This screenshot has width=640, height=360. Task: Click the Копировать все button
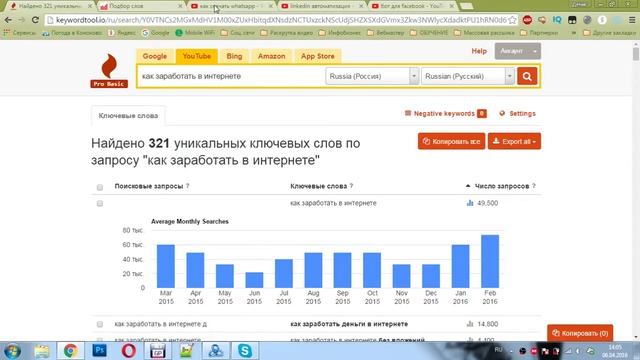pyautogui.click(x=451, y=141)
